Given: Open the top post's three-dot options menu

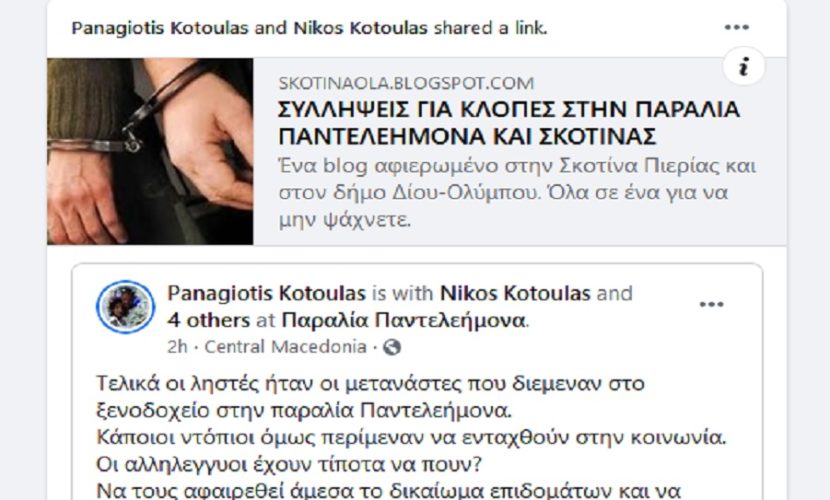Looking at the screenshot, I should 736,27.
